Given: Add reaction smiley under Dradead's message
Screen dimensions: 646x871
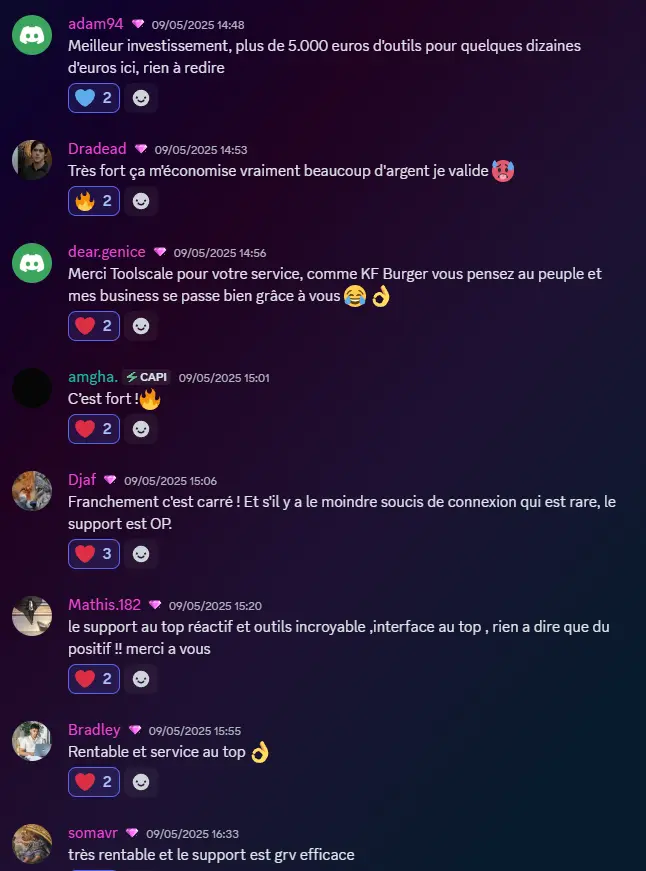Looking at the screenshot, I should pos(141,201).
